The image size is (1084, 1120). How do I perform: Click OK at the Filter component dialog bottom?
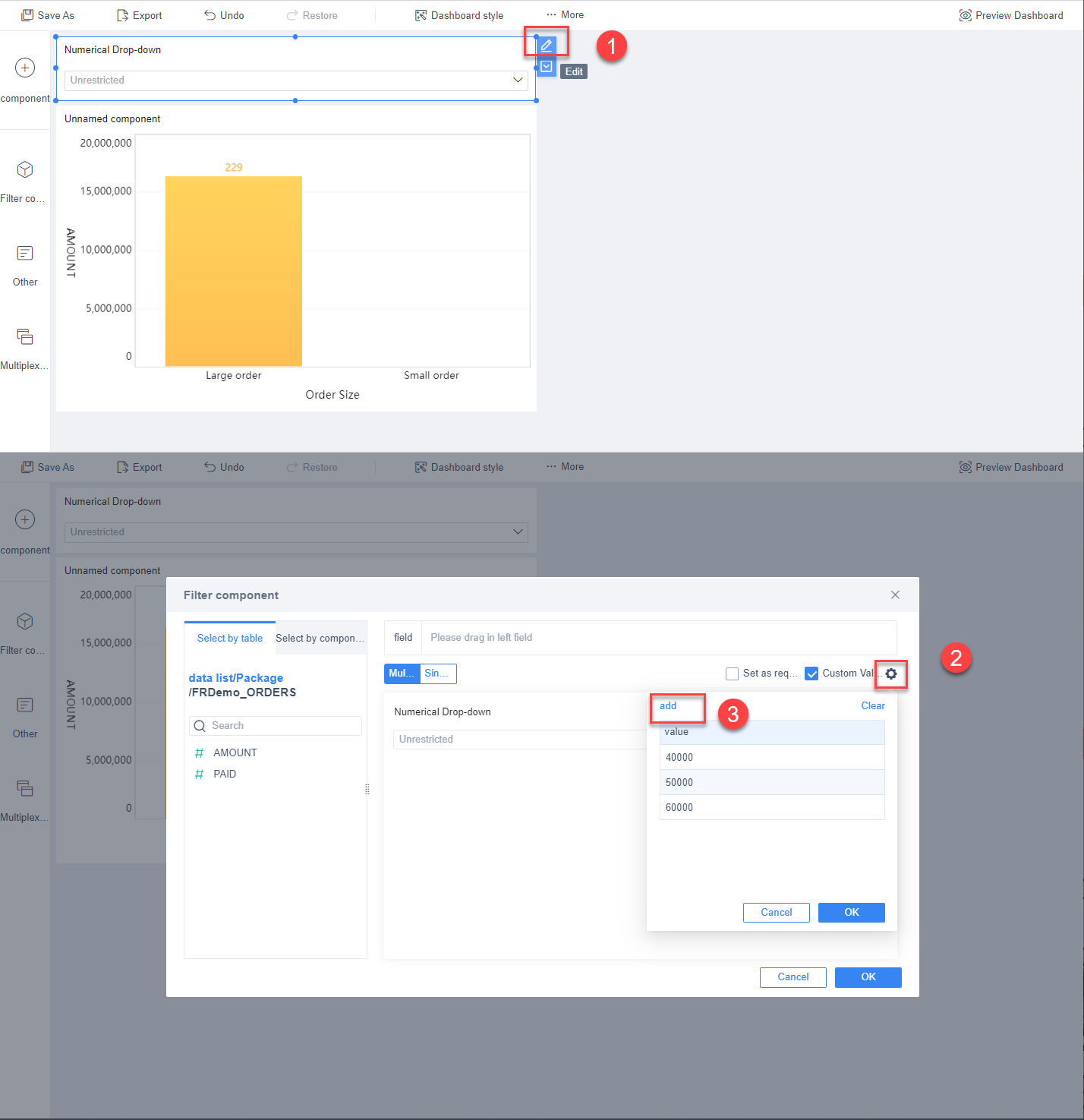[x=868, y=977]
